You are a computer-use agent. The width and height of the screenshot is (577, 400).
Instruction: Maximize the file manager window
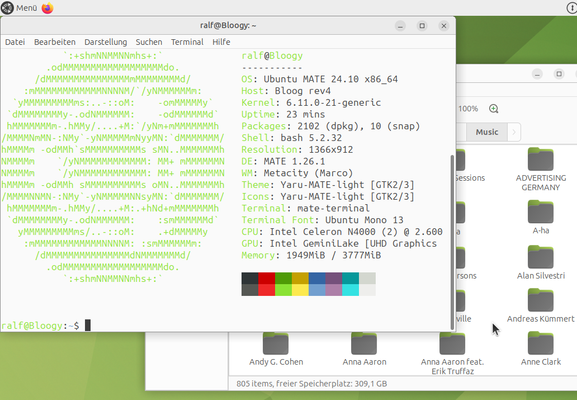point(559,74)
